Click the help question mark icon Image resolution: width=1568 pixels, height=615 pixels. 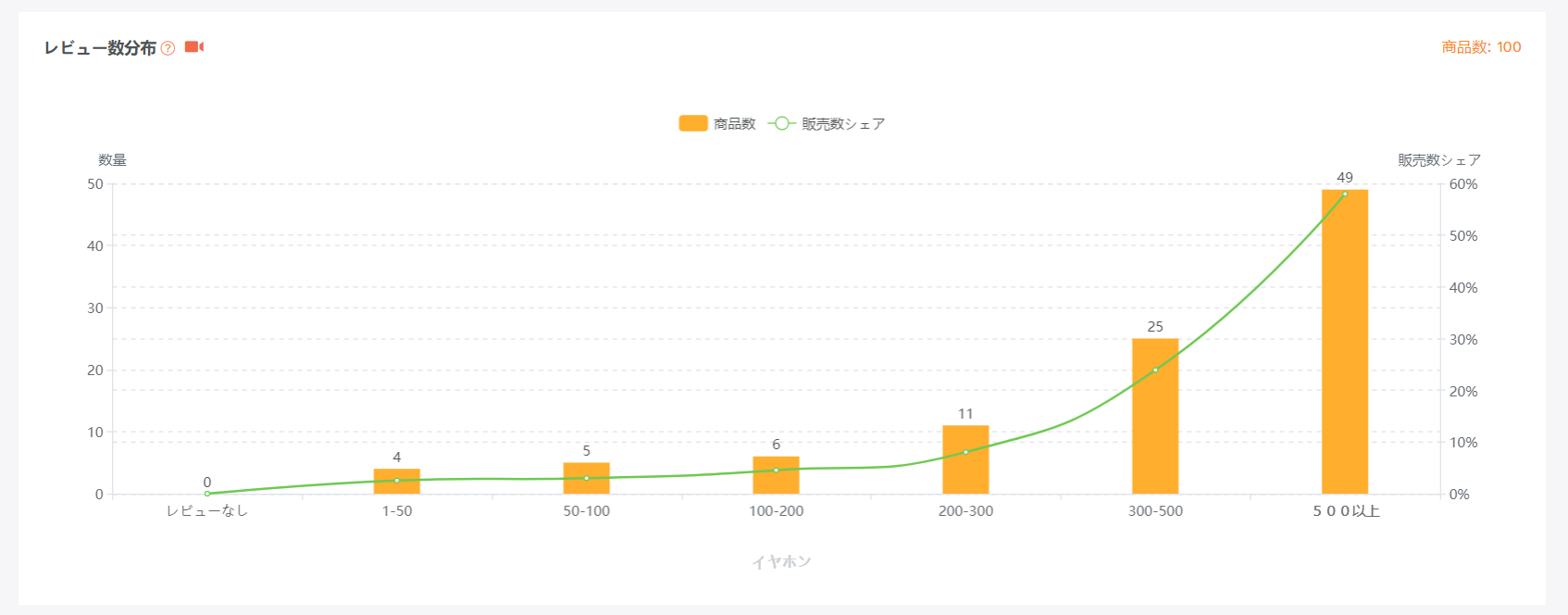(168, 48)
